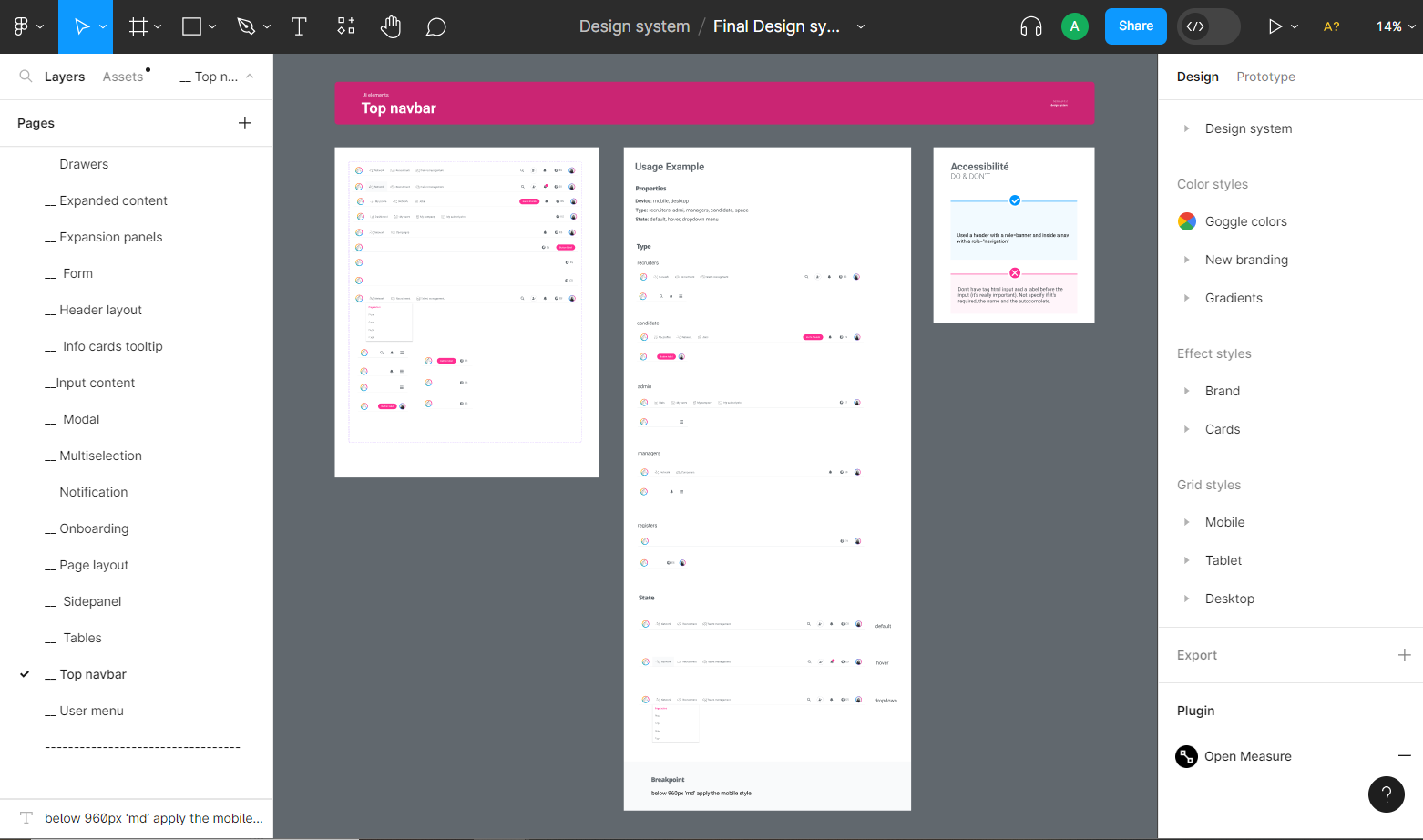Add export setting with plus icon
Viewport: 1423px width, 840px height.
1405,655
